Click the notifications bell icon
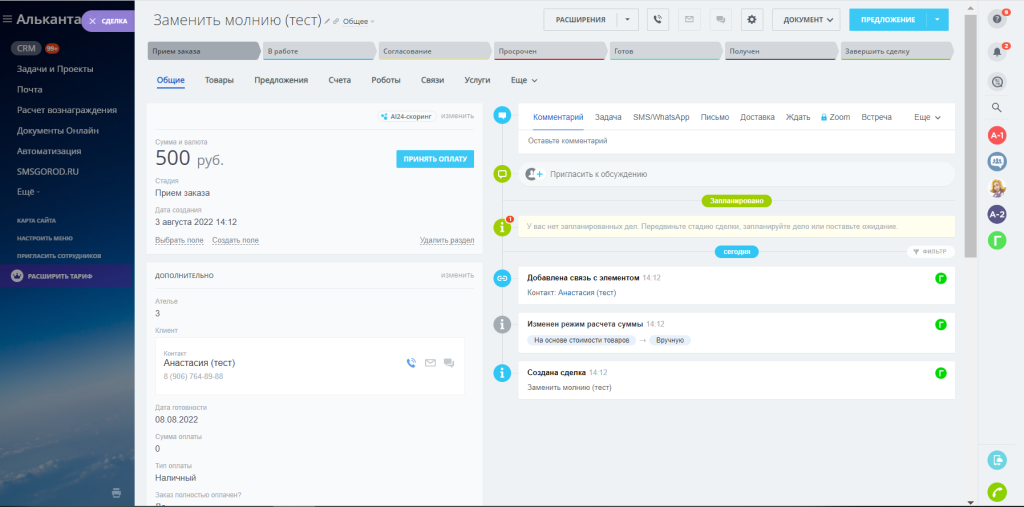 997,52
